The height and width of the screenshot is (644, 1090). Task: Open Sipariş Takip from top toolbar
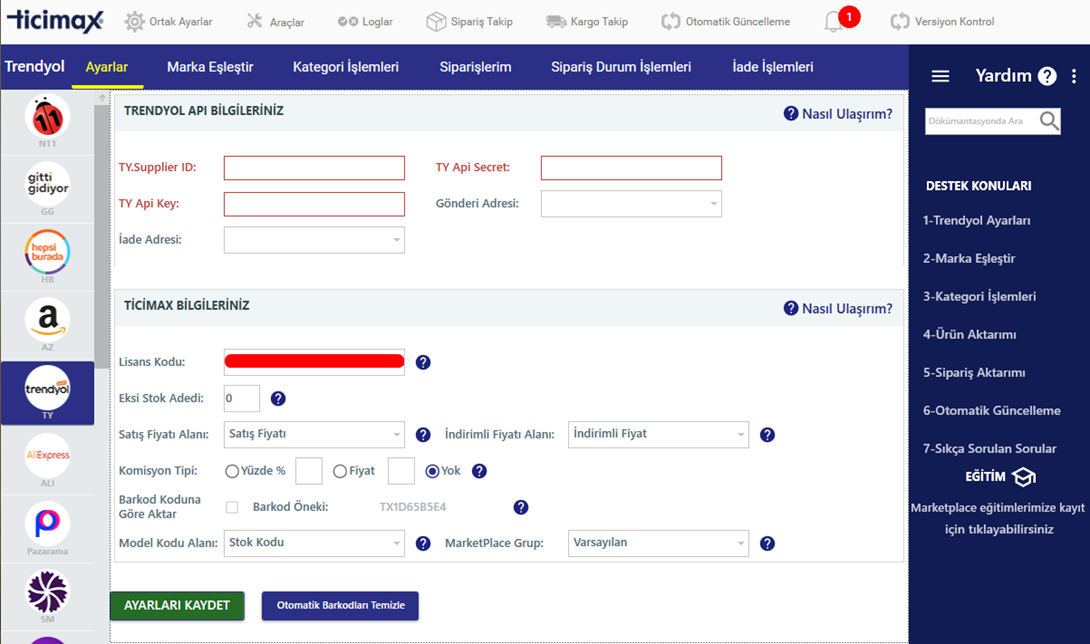(469, 22)
